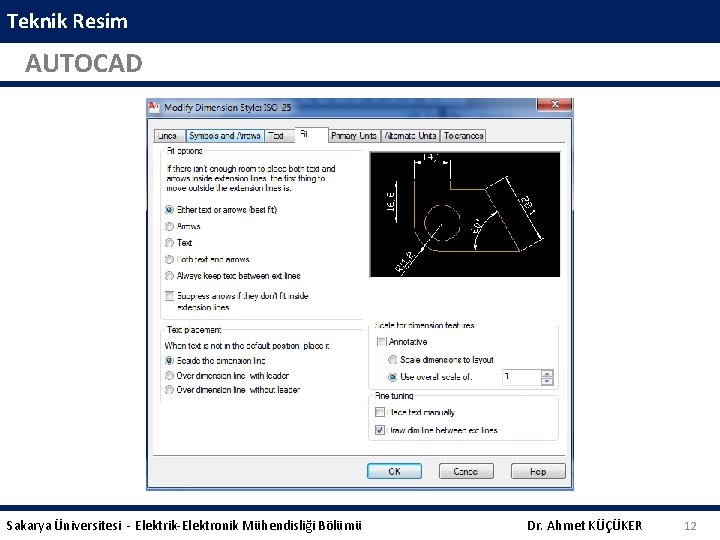Click the dimension preview image
This screenshot has width=720, height=540.
point(465,214)
